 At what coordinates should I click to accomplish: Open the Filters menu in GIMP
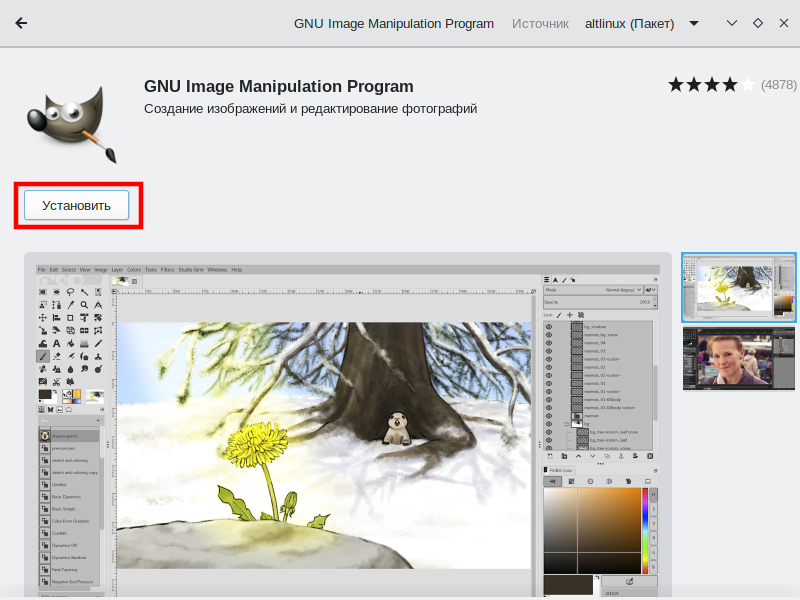click(x=167, y=269)
